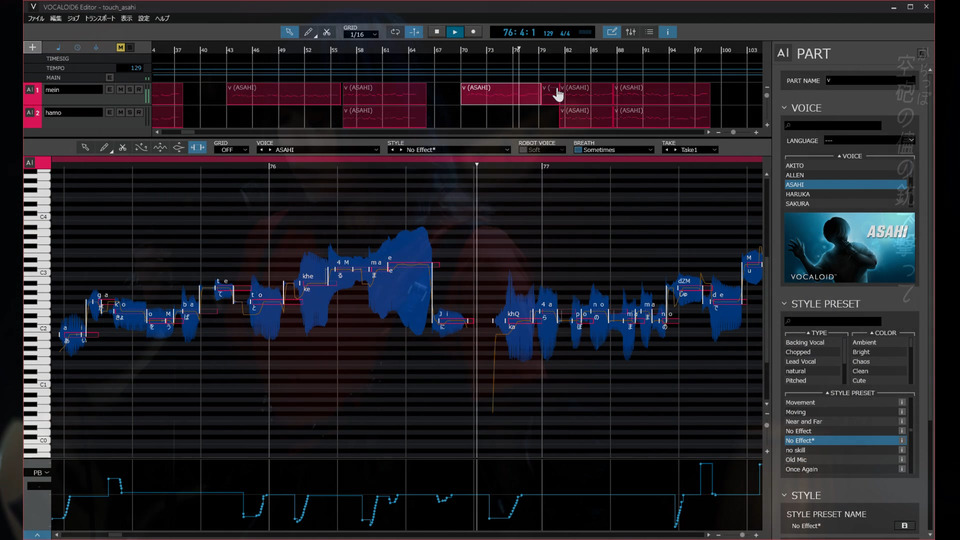Start playback with the play button
The width and height of the screenshot is (960, 540).
pyautogui.click(x=455, y=32)
